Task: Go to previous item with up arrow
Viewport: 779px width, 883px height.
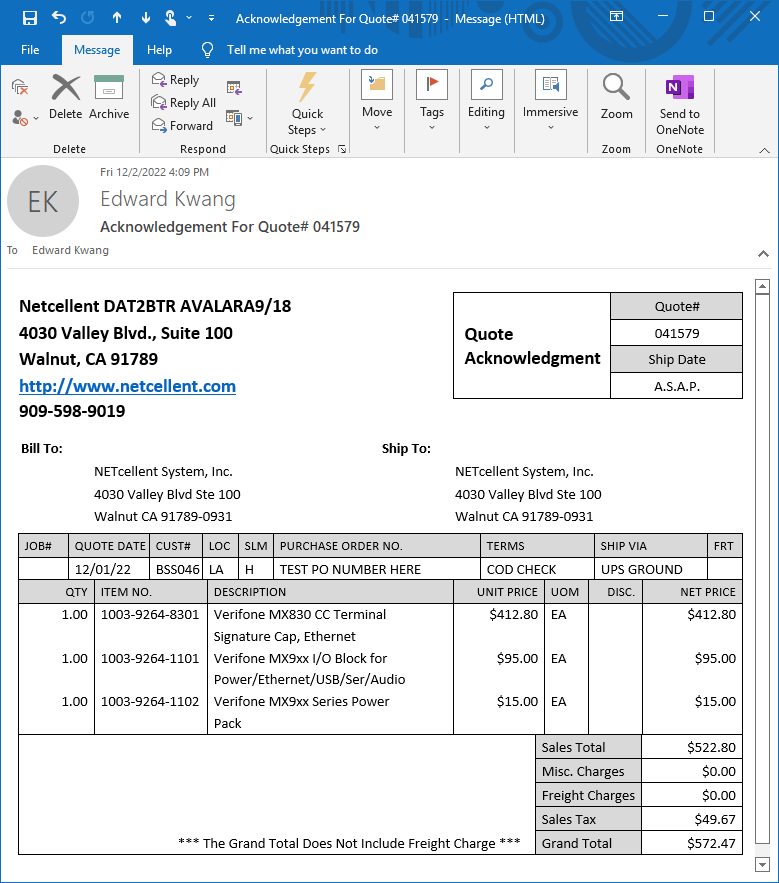Action: tap(117, 18)
